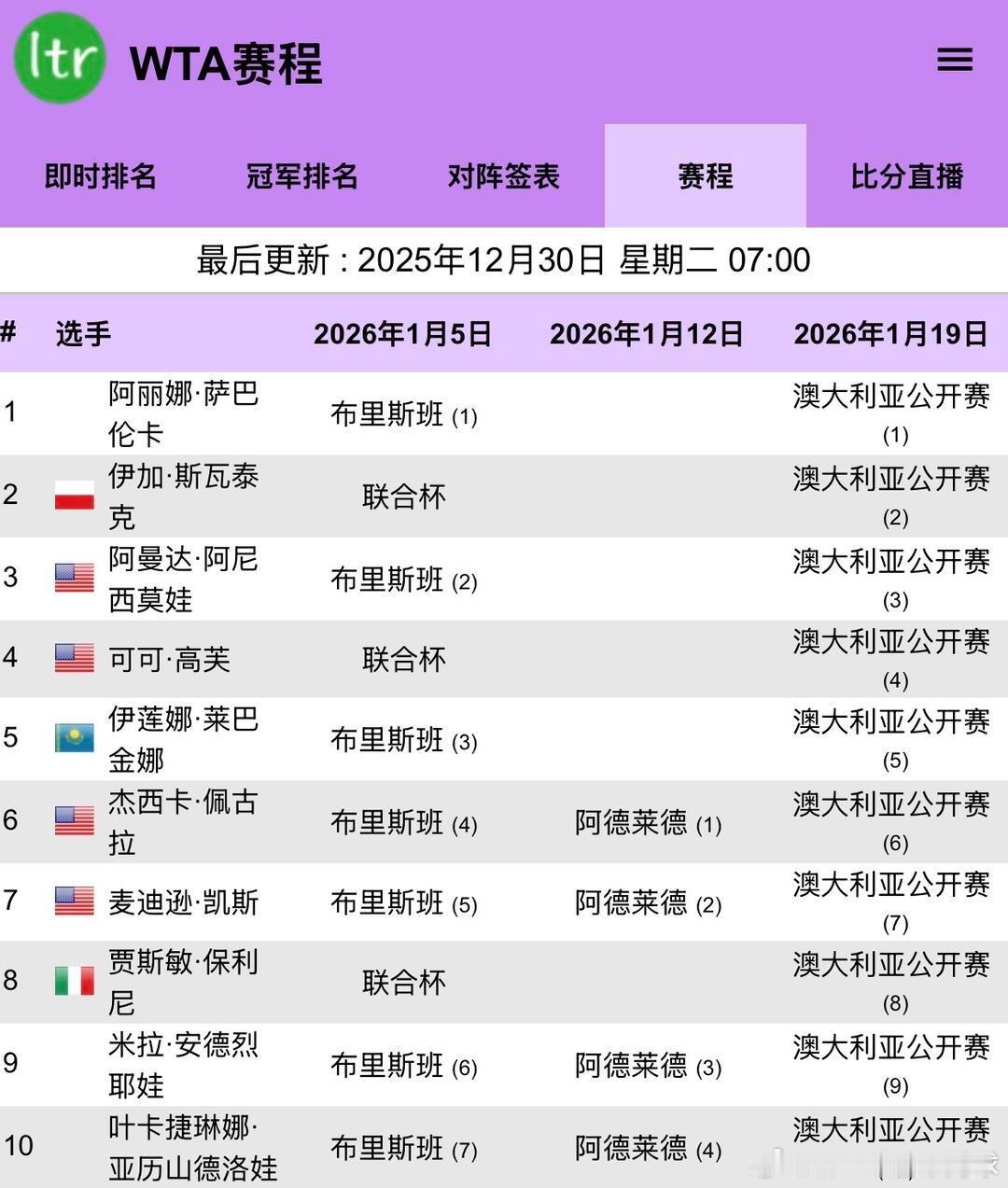The height and width of the screenshot is (1188, 1008).
Task: Click the WTA赛程 page title
Action: [226, 63]
